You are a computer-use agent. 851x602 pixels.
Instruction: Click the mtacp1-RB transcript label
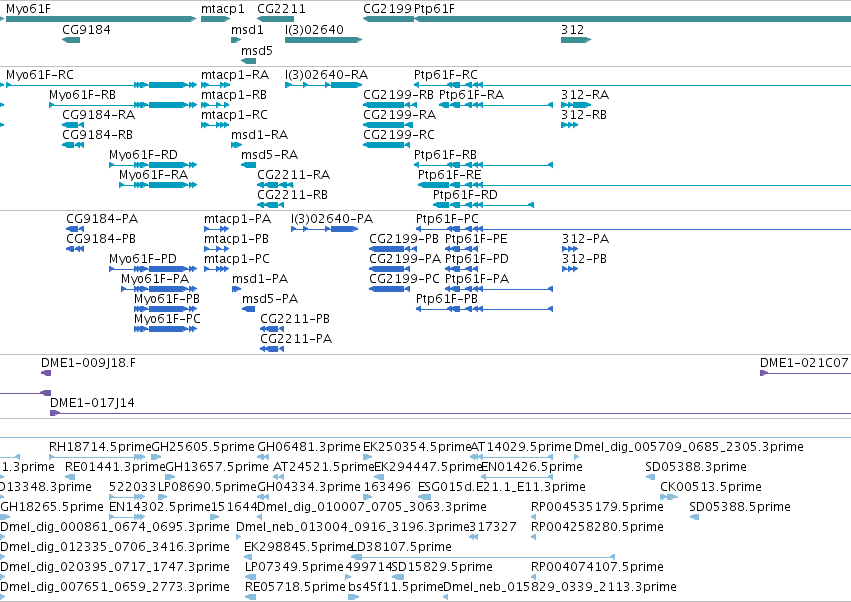234,94
